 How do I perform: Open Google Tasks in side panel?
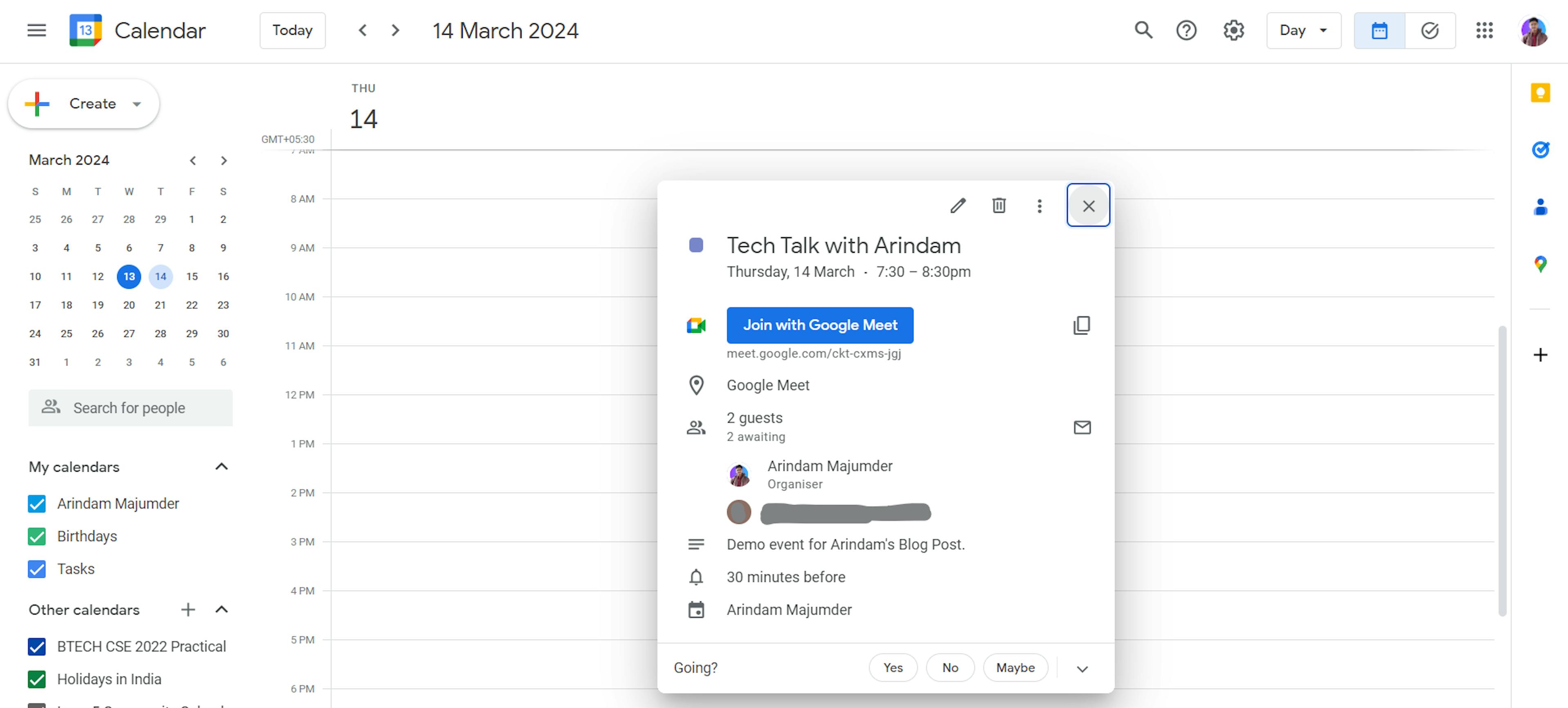click(1540, 149)
